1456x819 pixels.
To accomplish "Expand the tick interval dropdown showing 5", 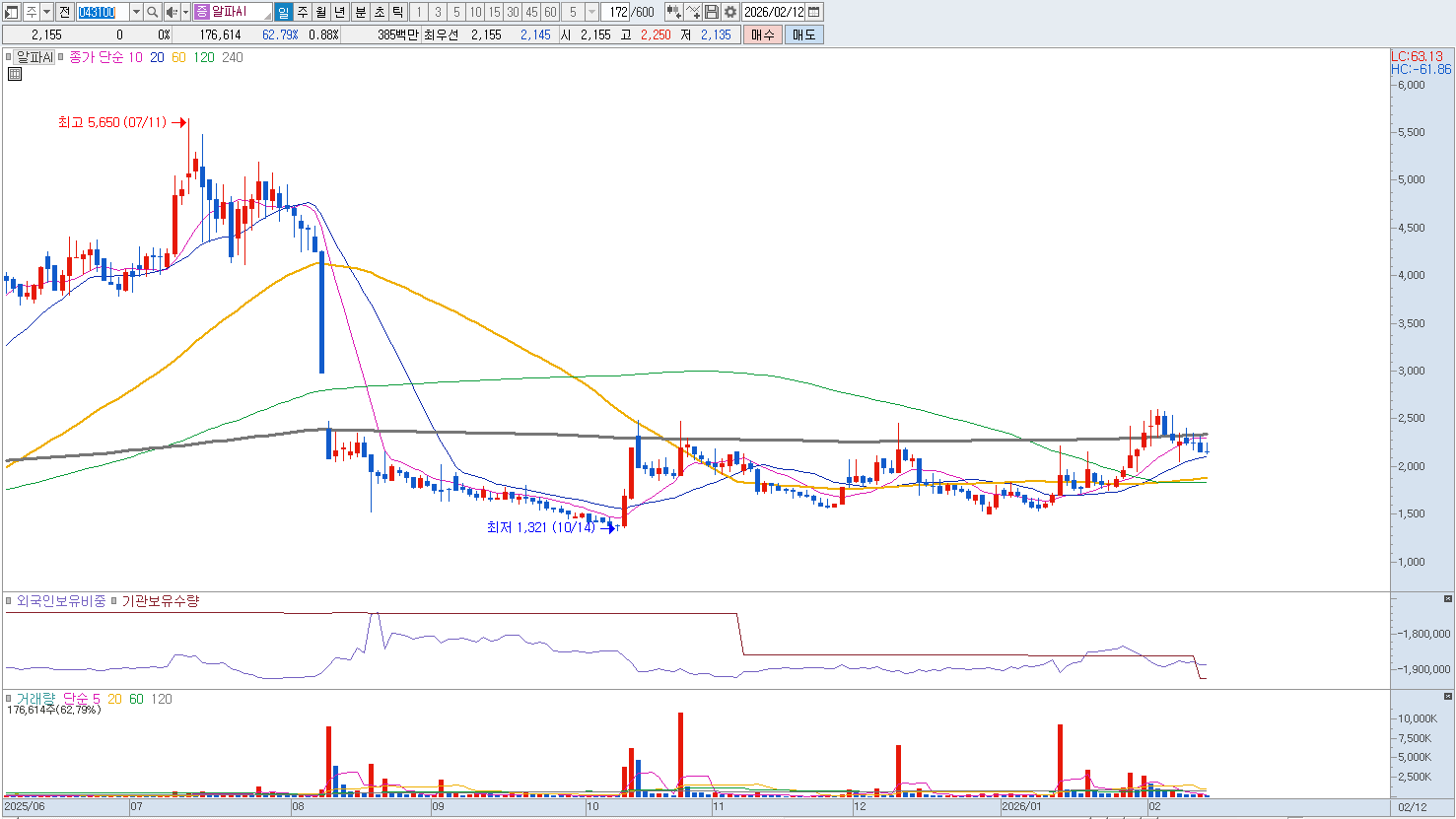I will 591,12.
